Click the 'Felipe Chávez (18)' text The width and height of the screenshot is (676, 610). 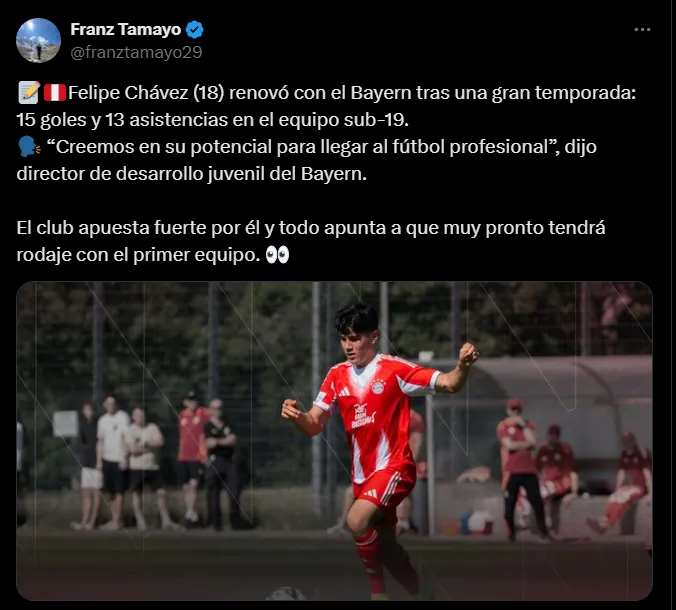pos(146,93)
